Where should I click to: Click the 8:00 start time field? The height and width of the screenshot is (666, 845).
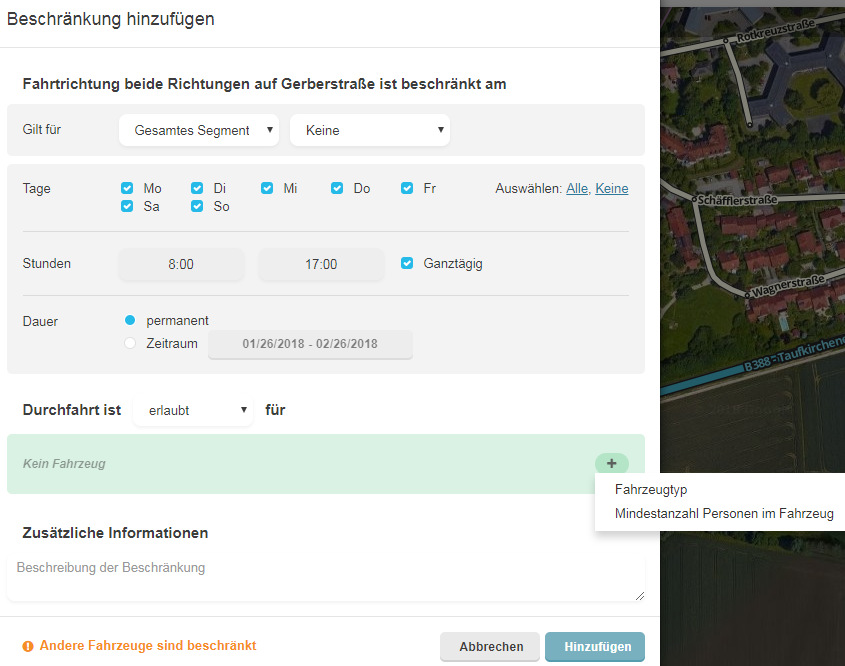pos(181,264)
